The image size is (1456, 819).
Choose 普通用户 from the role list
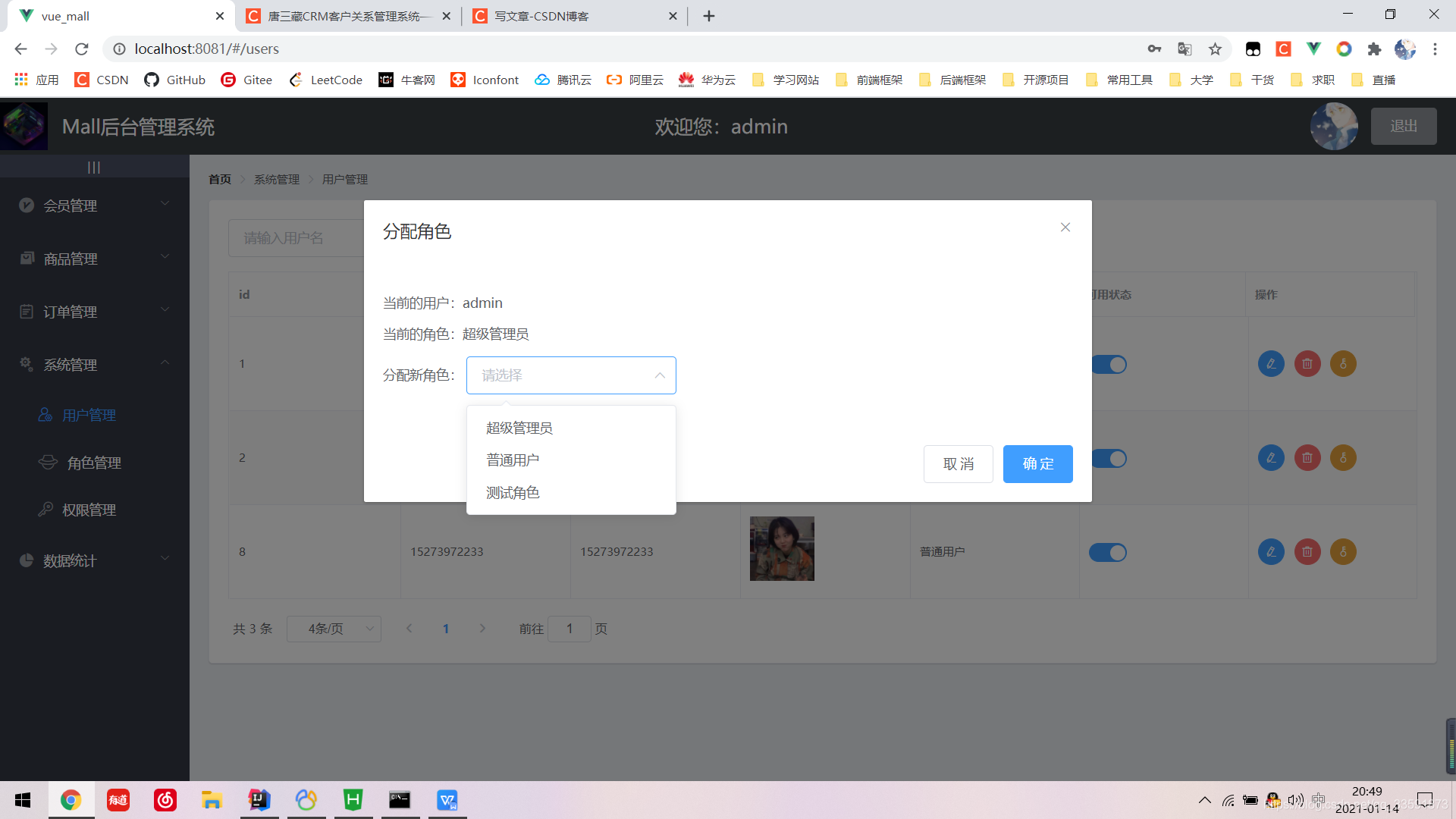pos(571,460)
